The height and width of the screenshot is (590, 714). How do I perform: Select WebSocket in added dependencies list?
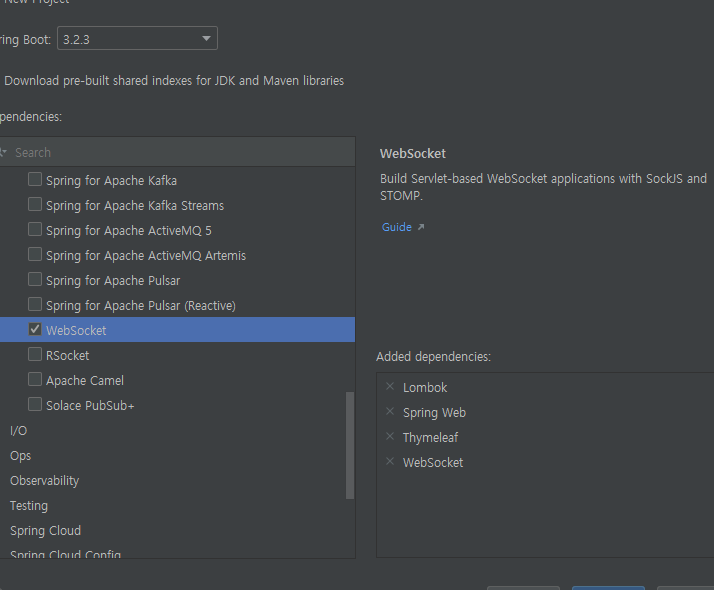(433, 463)
